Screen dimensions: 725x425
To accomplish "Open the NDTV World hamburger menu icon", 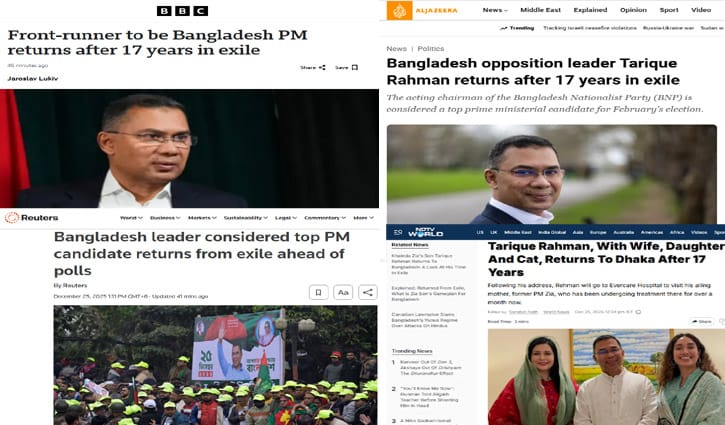I will 398,232.
